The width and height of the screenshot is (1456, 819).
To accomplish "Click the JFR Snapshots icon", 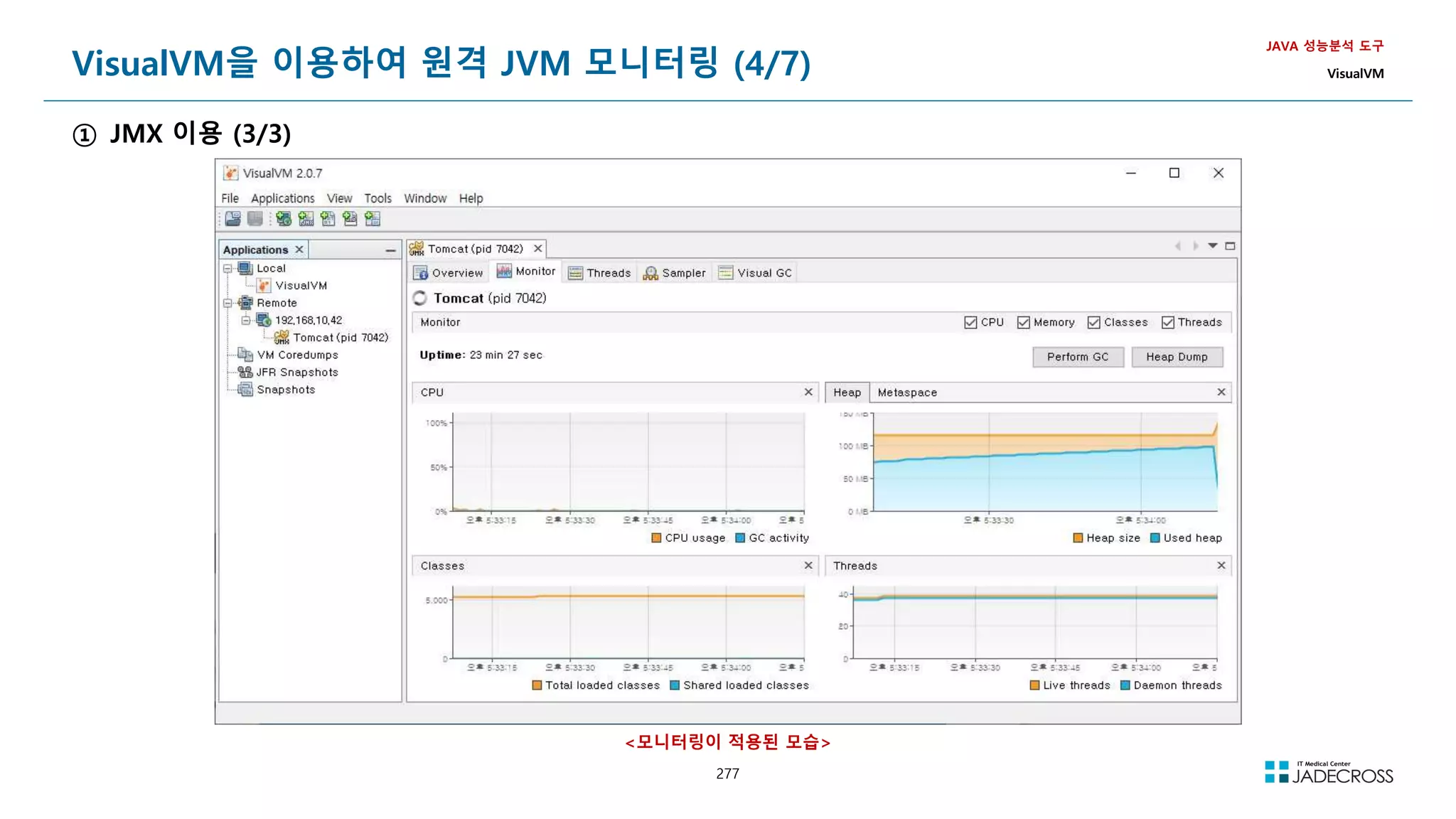I will coord(245,372).
